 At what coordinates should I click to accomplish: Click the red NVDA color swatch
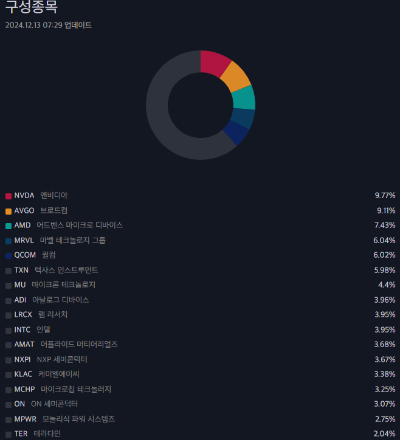click(8, 196)
